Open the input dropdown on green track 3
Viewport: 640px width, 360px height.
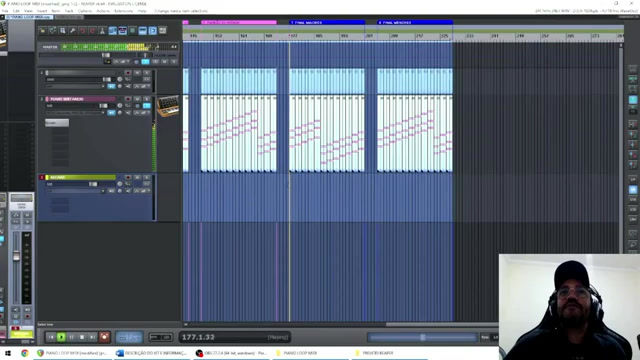pos(75,191)
